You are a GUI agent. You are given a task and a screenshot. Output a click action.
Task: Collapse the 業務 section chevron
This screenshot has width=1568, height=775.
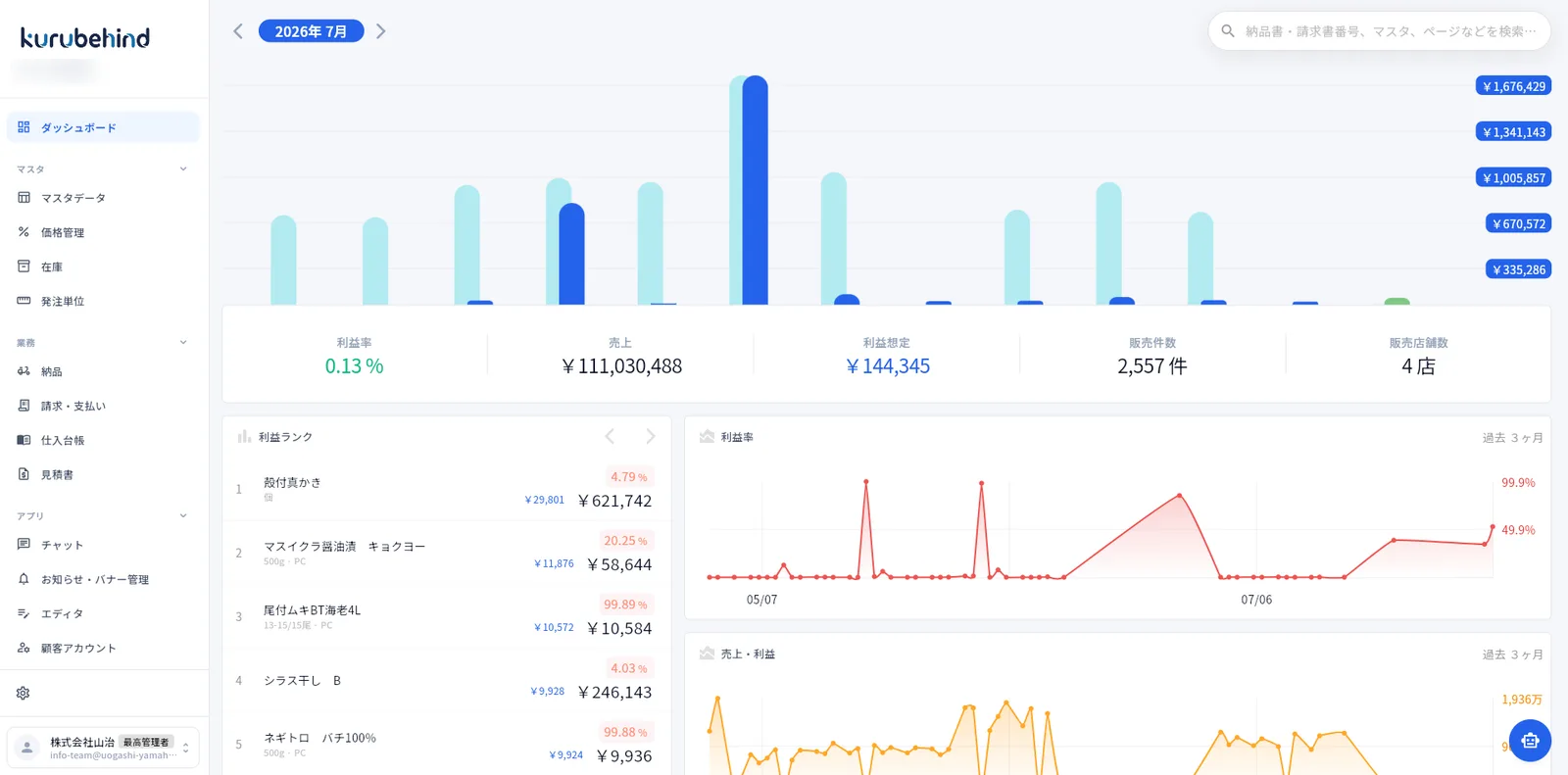[x=183, y=342]
